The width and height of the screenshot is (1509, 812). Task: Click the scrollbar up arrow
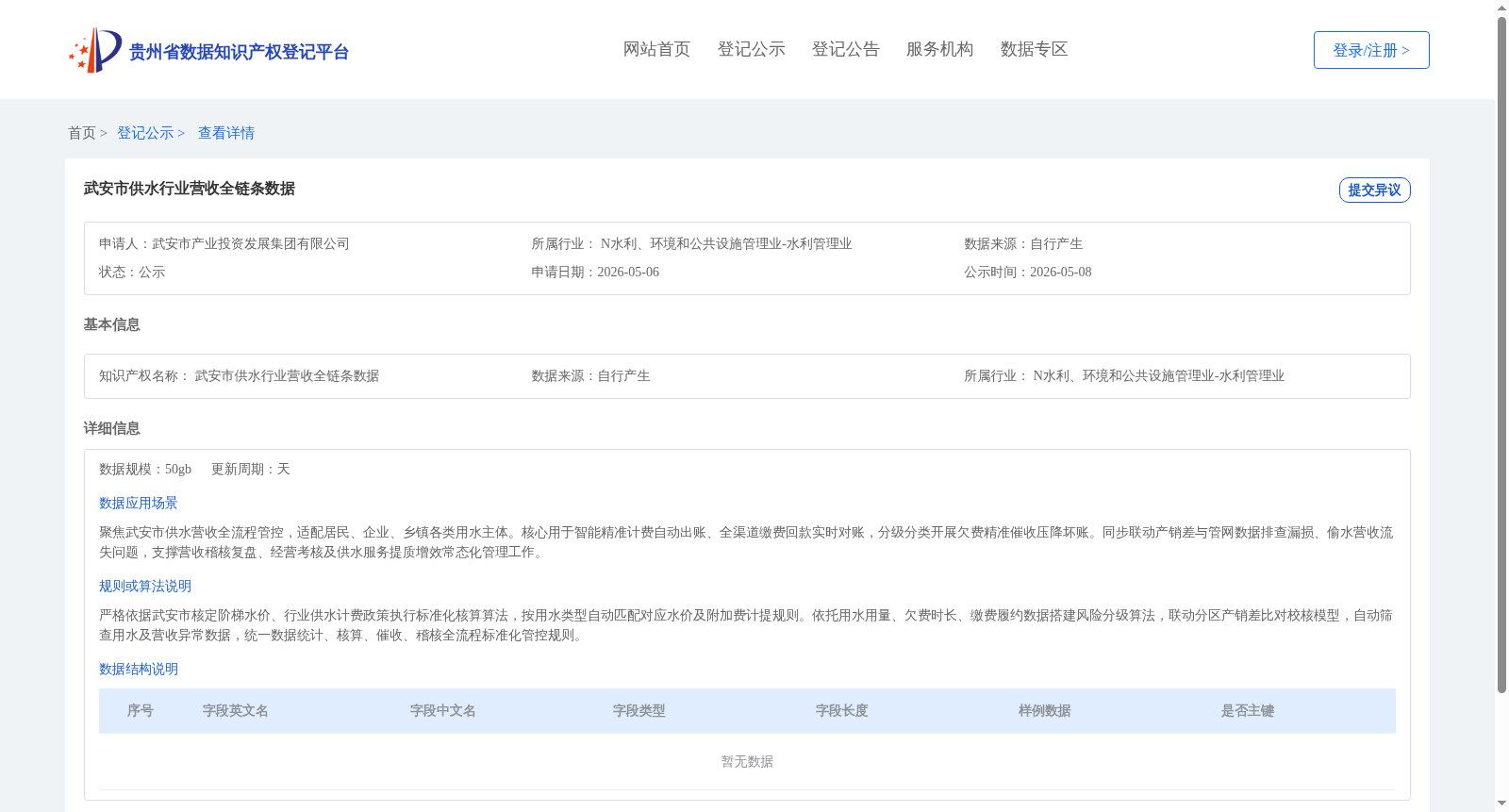(1501, 8)
